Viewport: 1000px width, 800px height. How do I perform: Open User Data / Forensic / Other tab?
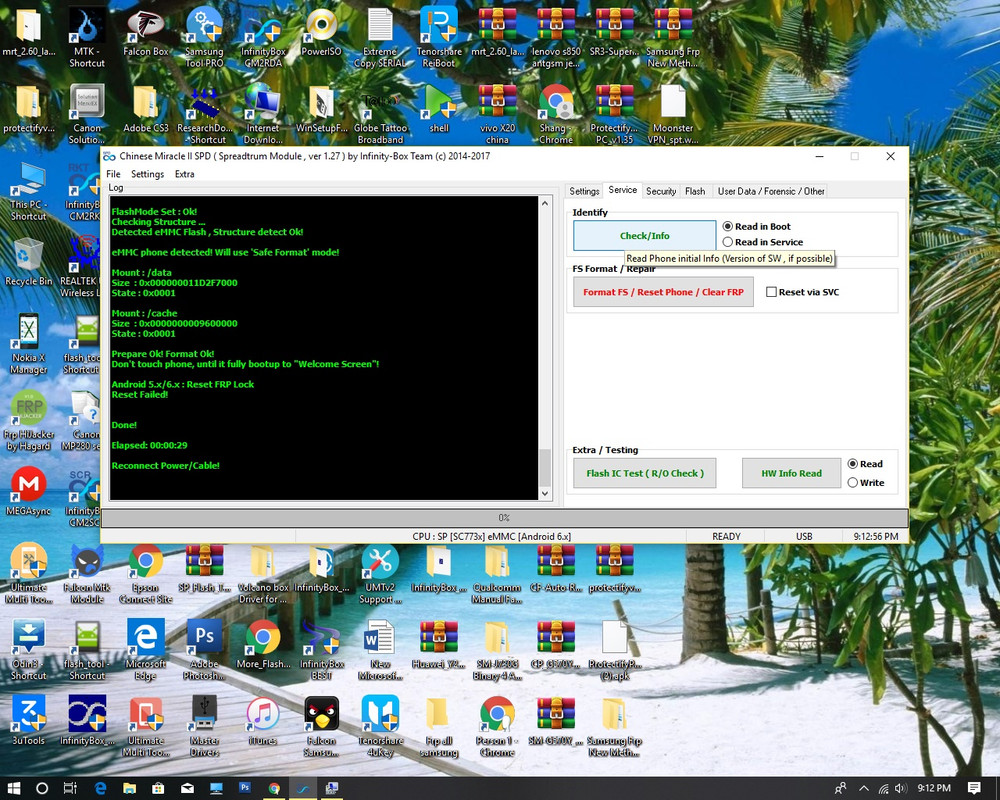point(770,191)
